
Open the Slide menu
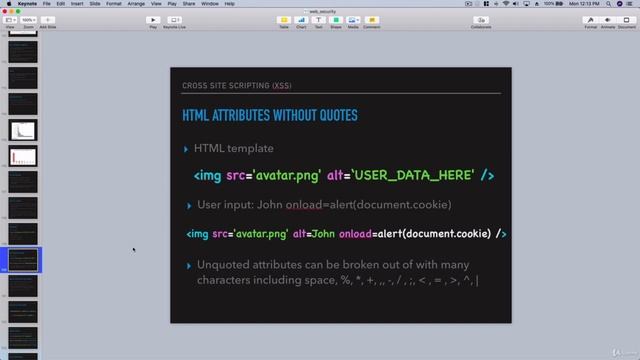pos(95,4)
